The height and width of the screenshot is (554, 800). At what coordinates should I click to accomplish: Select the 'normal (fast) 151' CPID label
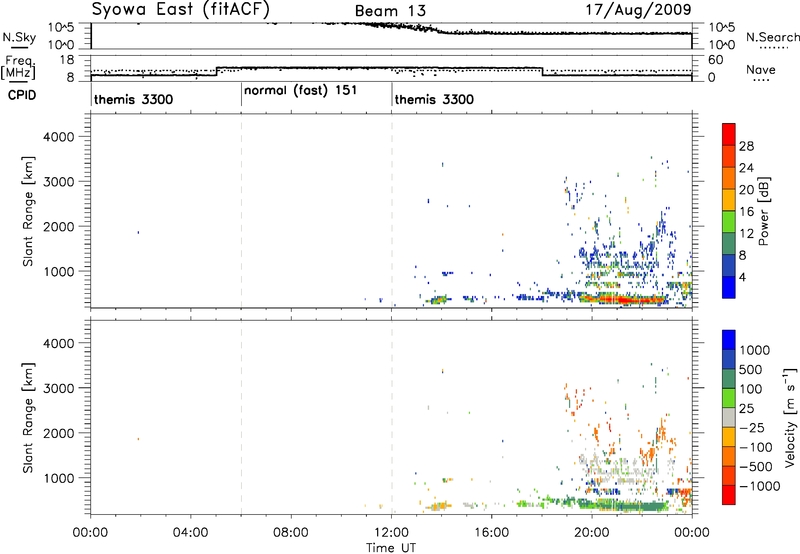click(x=301, y=91)
